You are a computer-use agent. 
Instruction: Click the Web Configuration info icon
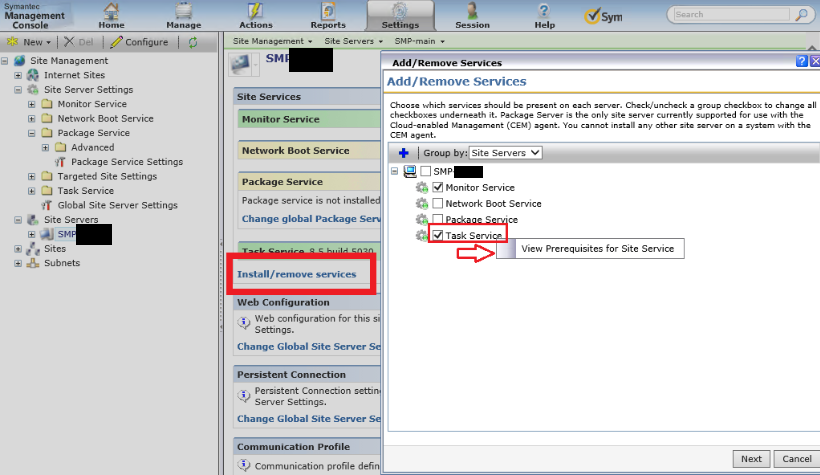pos(244,323)
